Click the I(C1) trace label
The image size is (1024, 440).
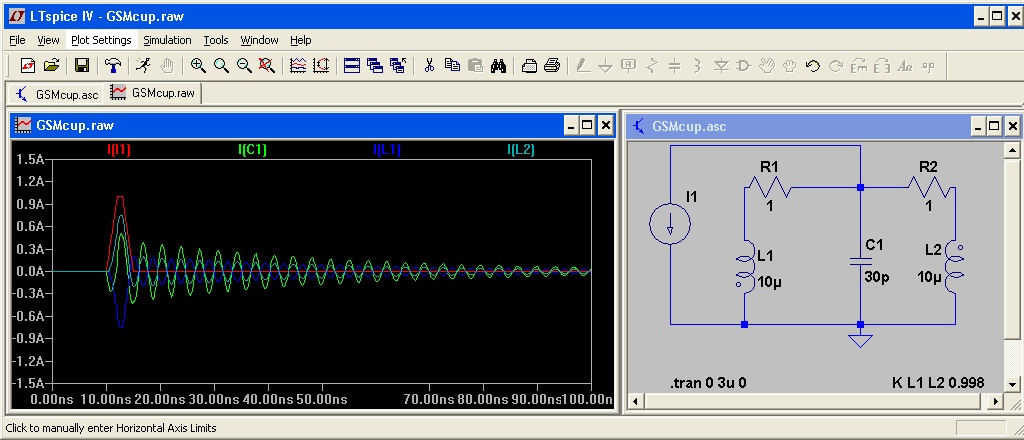click(x=252, y=150)
